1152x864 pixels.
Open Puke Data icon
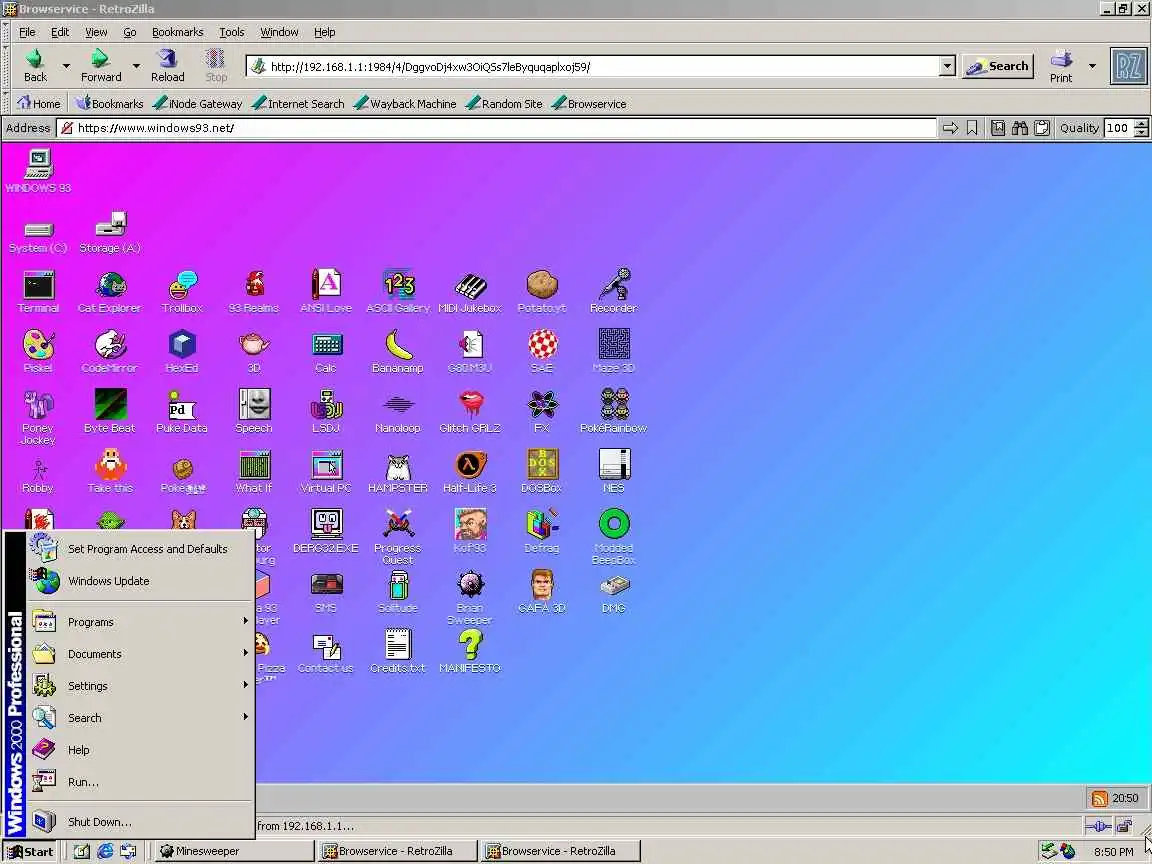(182, 411)
